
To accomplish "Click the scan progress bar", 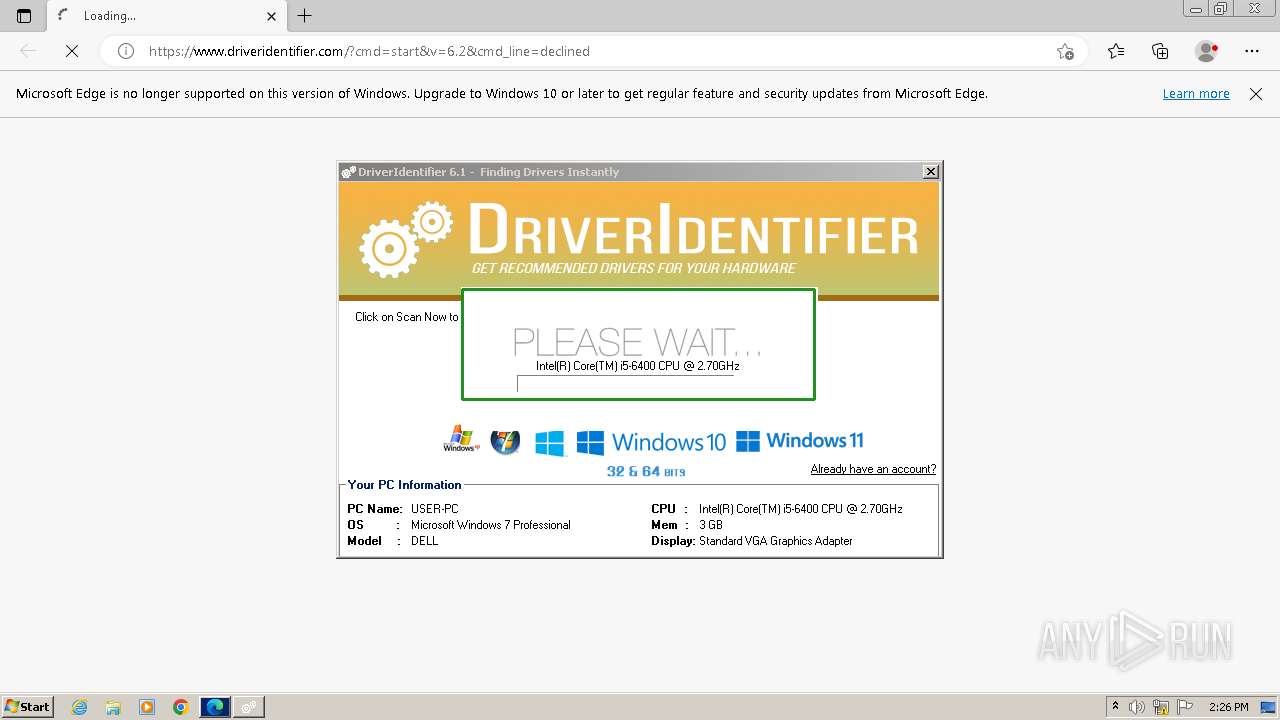I will coord(625,383).
